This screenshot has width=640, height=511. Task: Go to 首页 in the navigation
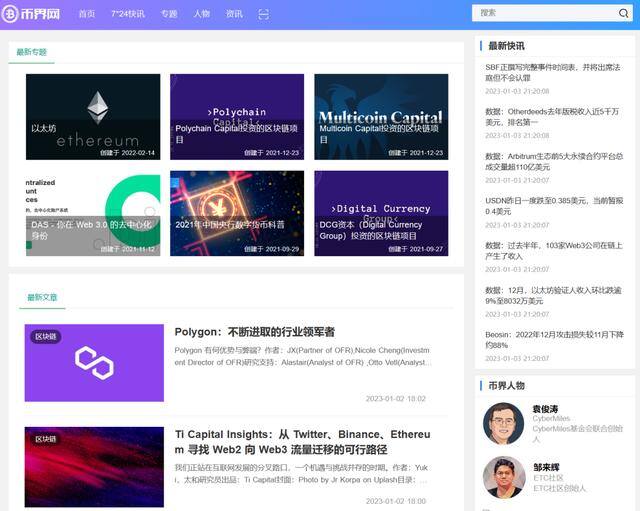87,14
